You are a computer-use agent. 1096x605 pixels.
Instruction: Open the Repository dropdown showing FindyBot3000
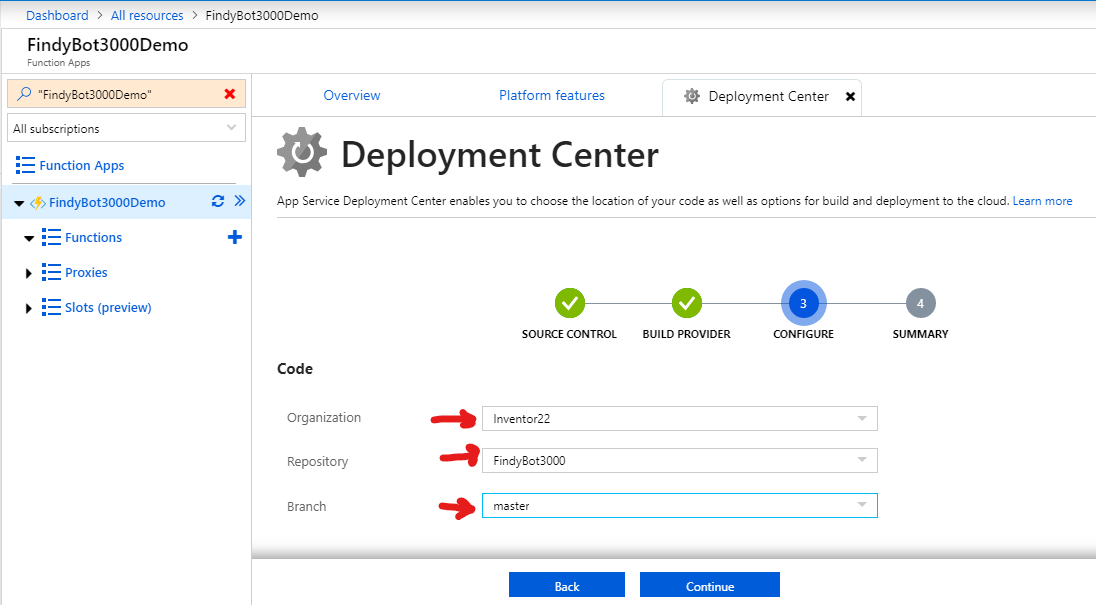tap(679, 460)
